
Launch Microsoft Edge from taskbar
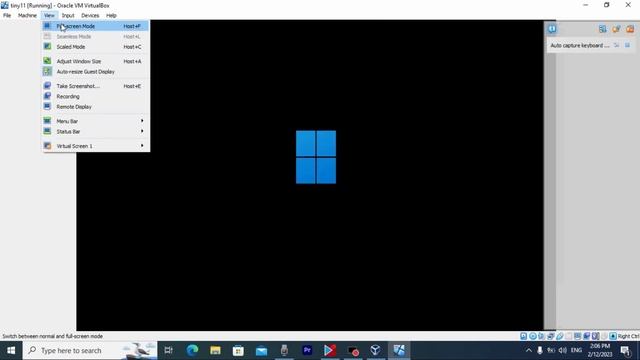[192, 350]
